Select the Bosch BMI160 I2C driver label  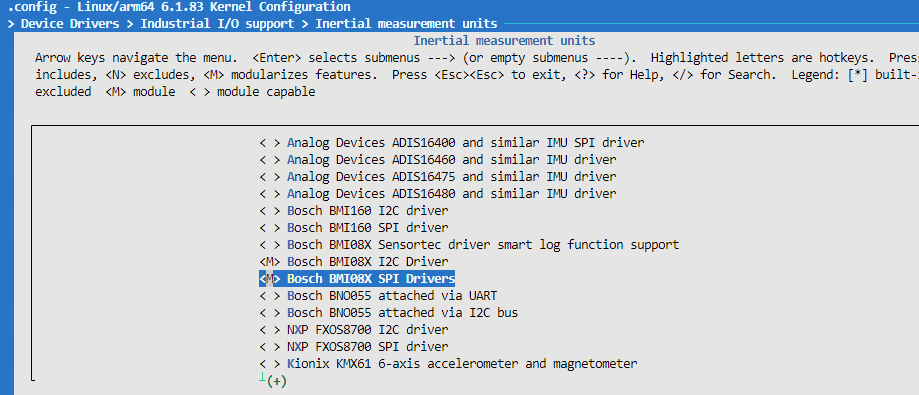point(368,210)
